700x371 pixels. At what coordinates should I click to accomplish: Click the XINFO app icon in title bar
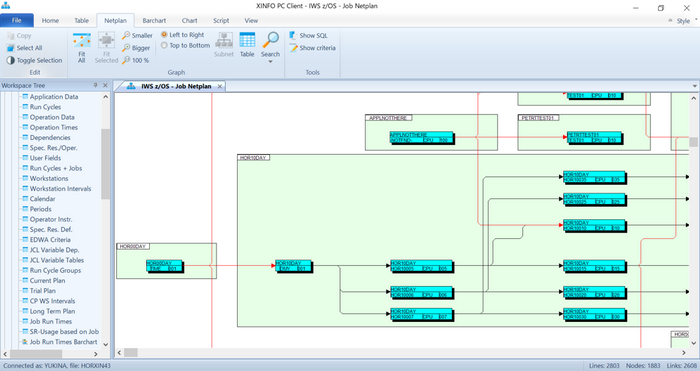point(6,6)
